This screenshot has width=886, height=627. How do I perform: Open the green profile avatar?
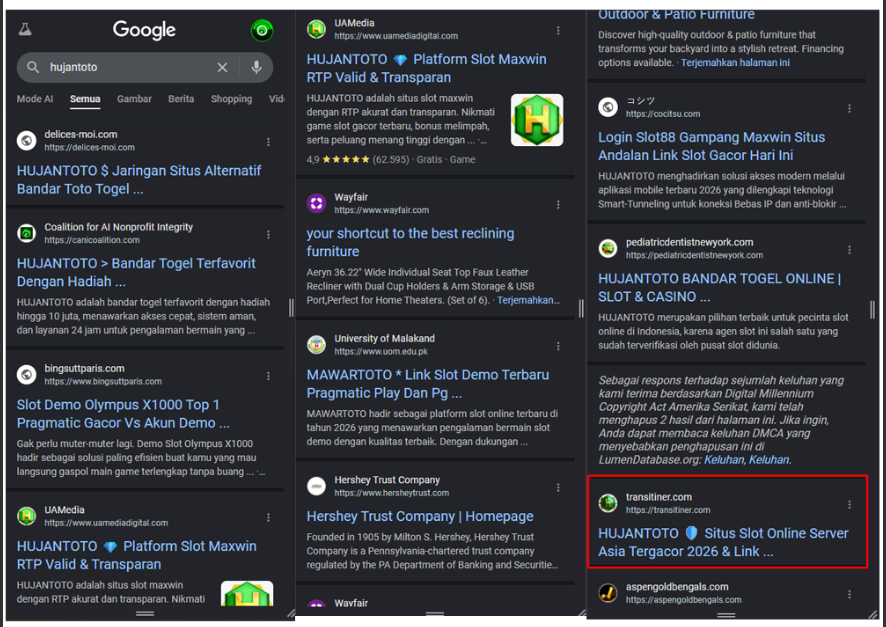[x=262, y=30]
